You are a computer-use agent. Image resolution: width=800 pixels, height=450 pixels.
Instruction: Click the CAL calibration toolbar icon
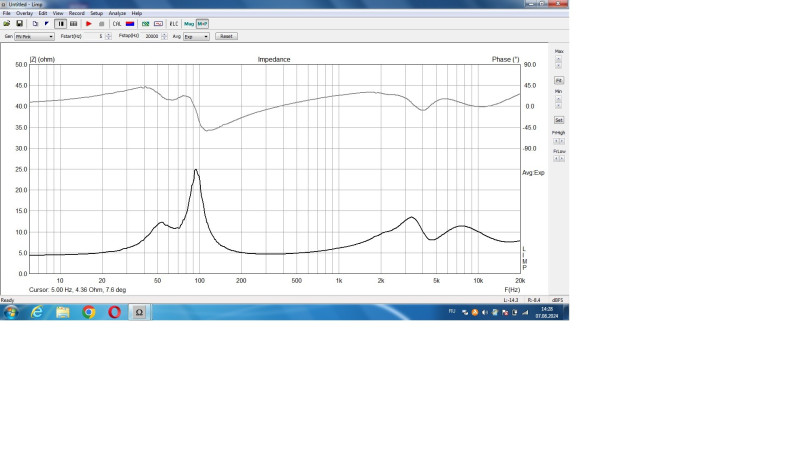click(117, 23)
